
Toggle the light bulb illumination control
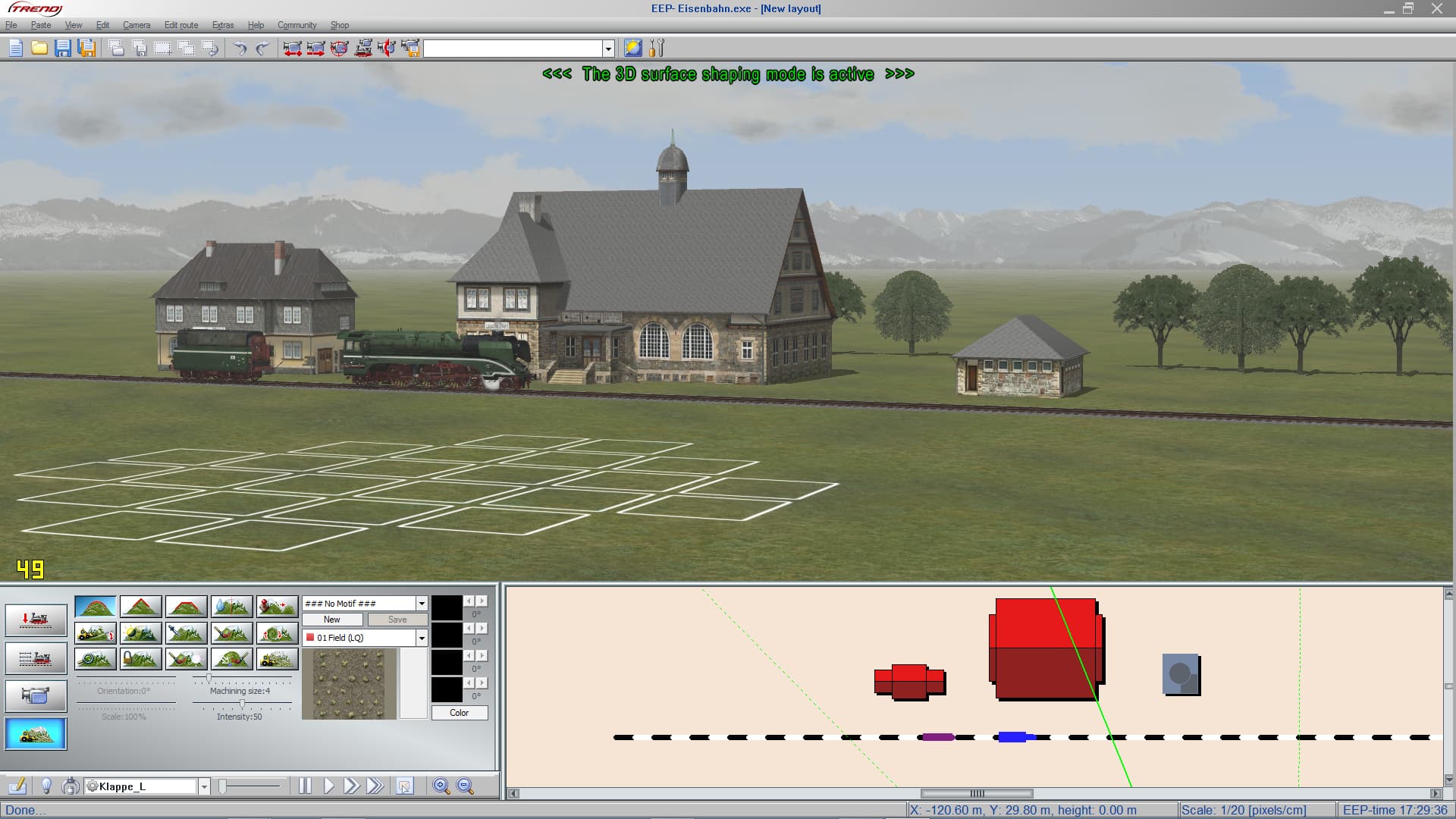click(47, 786)
